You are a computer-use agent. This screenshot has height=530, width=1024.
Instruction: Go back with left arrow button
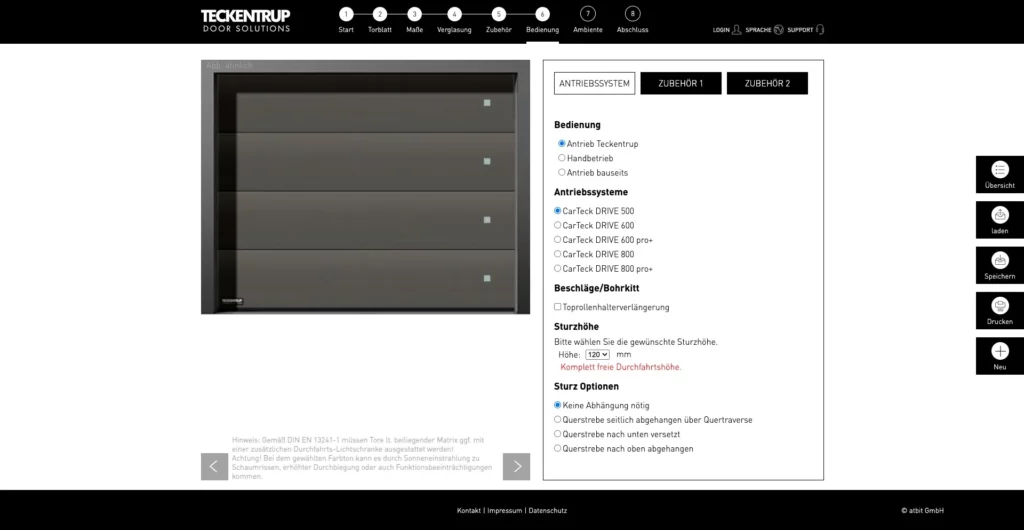tap(214, 467)
